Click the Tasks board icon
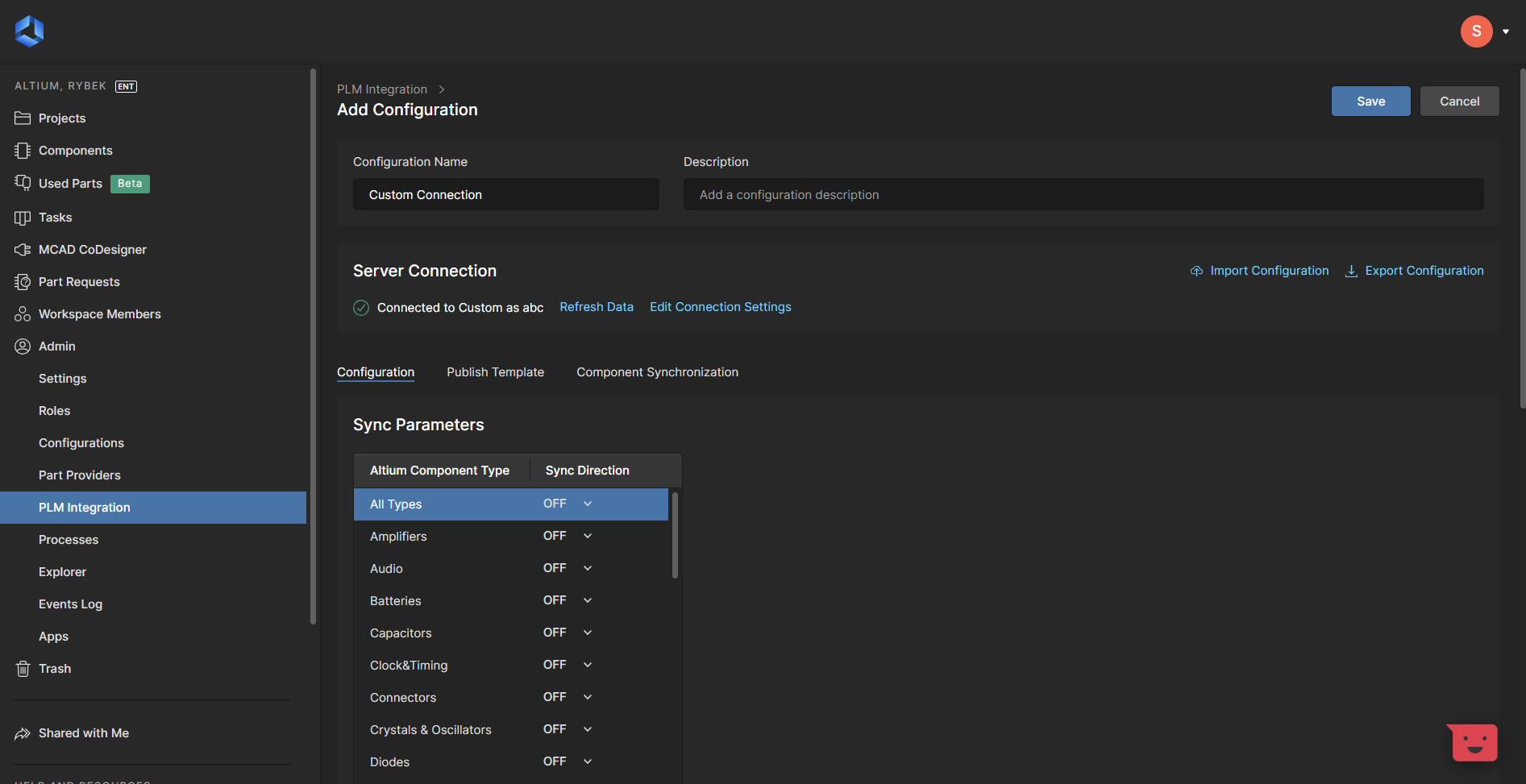 tap(23, 218)
